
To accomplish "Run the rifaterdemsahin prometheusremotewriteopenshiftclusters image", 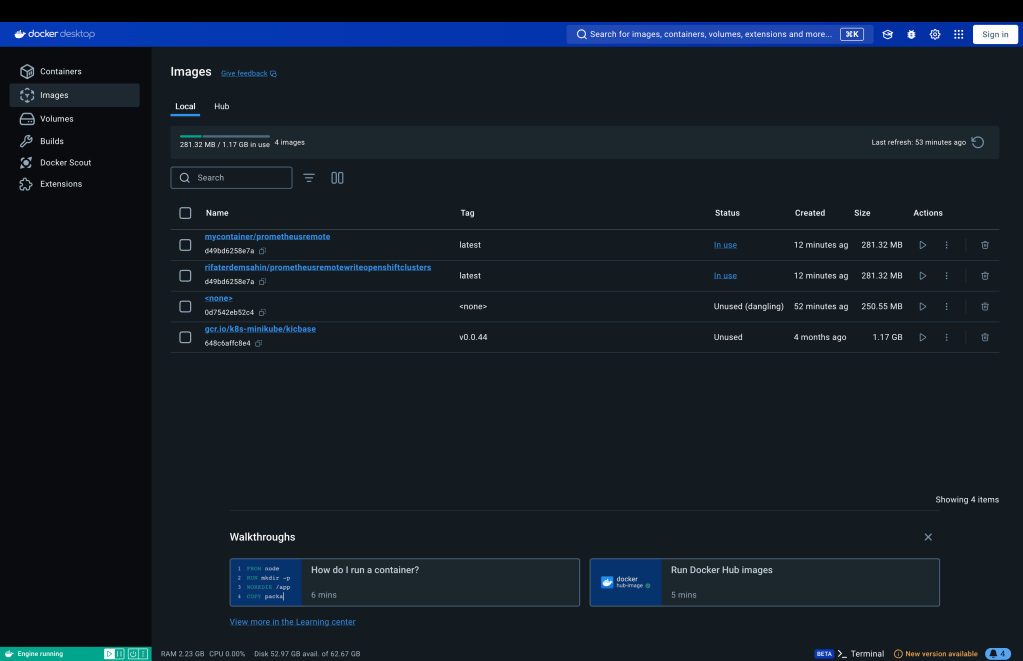I will point(923,276).
